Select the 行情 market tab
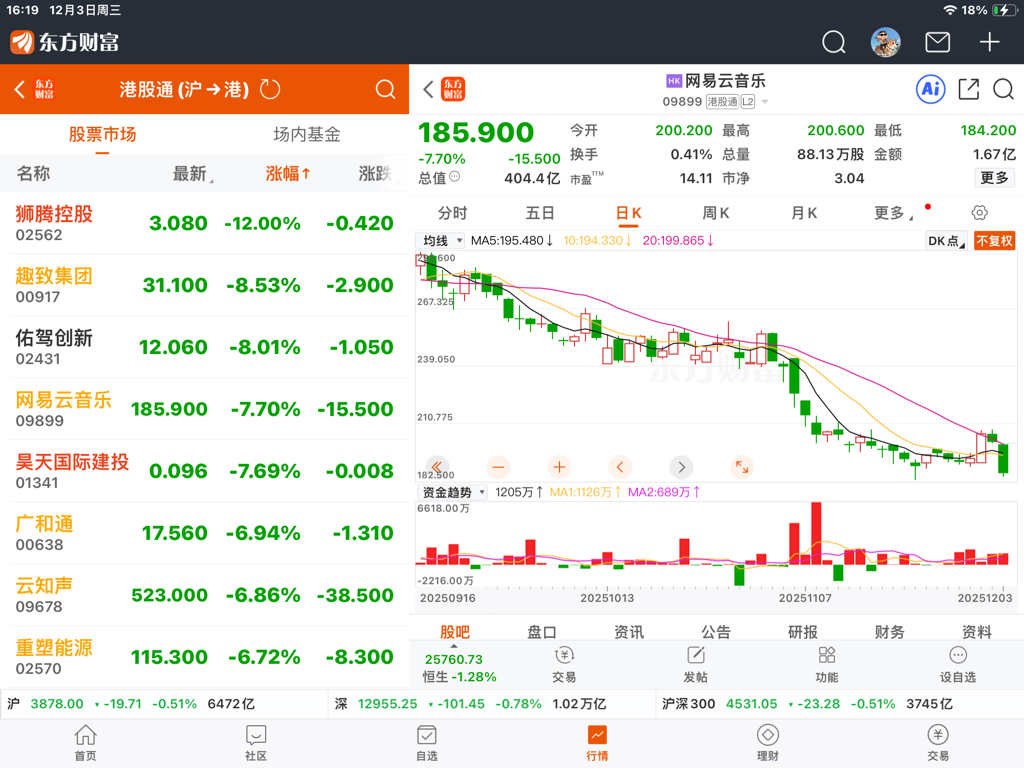 (597, 743)
